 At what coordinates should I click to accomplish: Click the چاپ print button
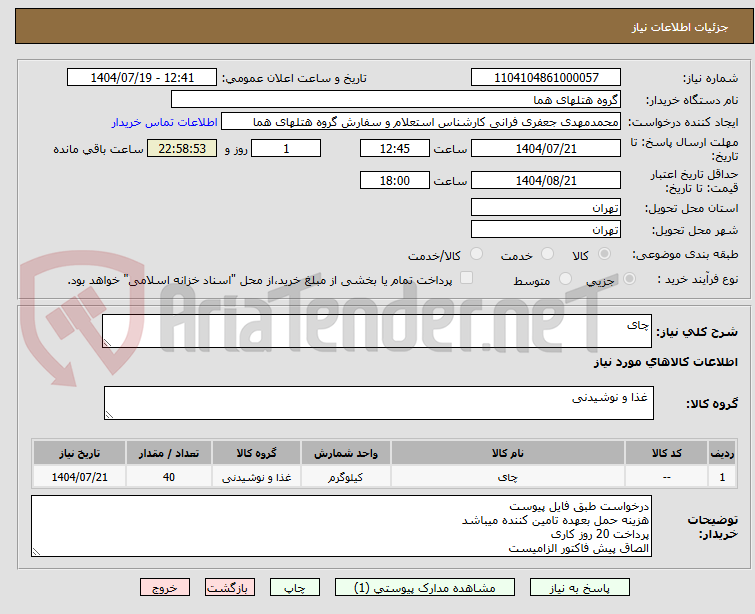(295, 588)
